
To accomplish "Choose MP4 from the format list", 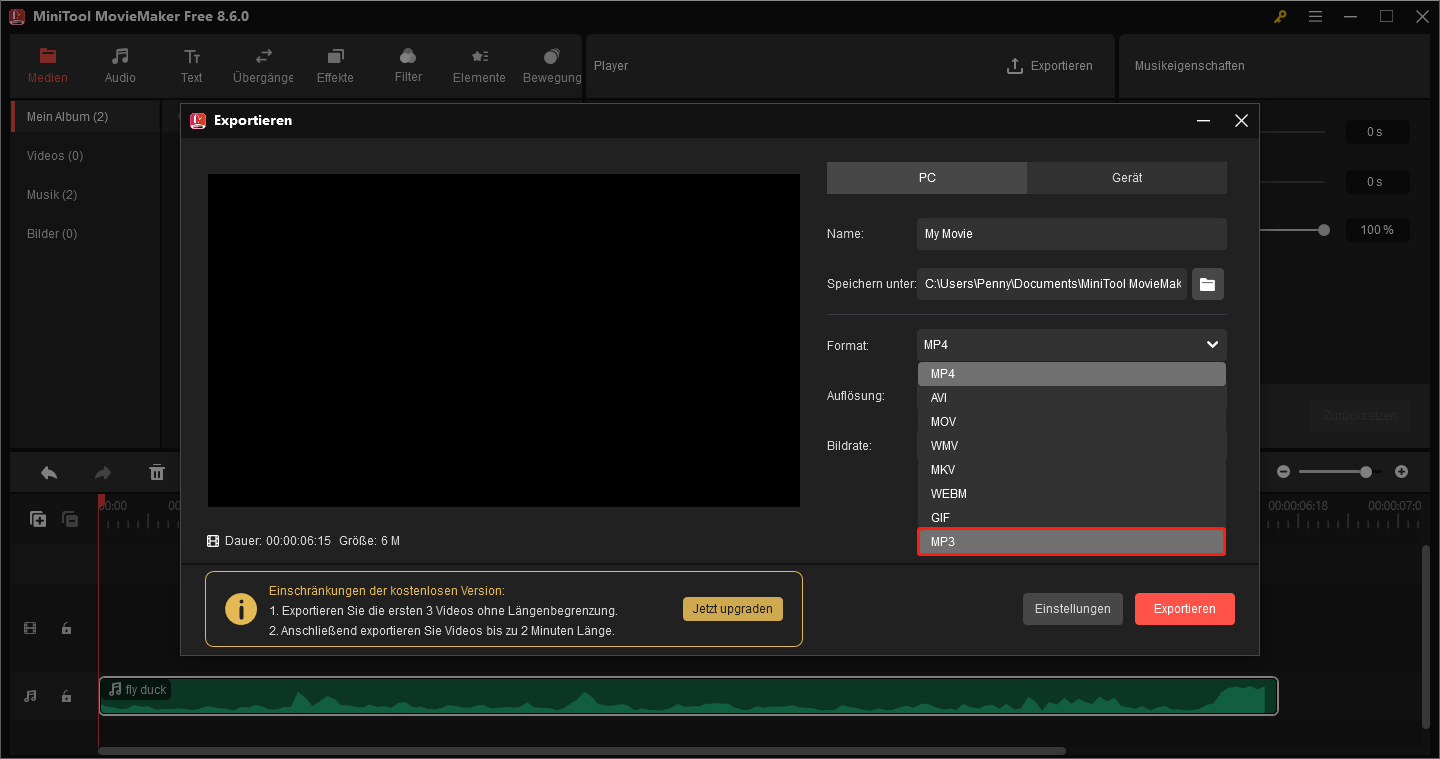I will pos(1071,374).
